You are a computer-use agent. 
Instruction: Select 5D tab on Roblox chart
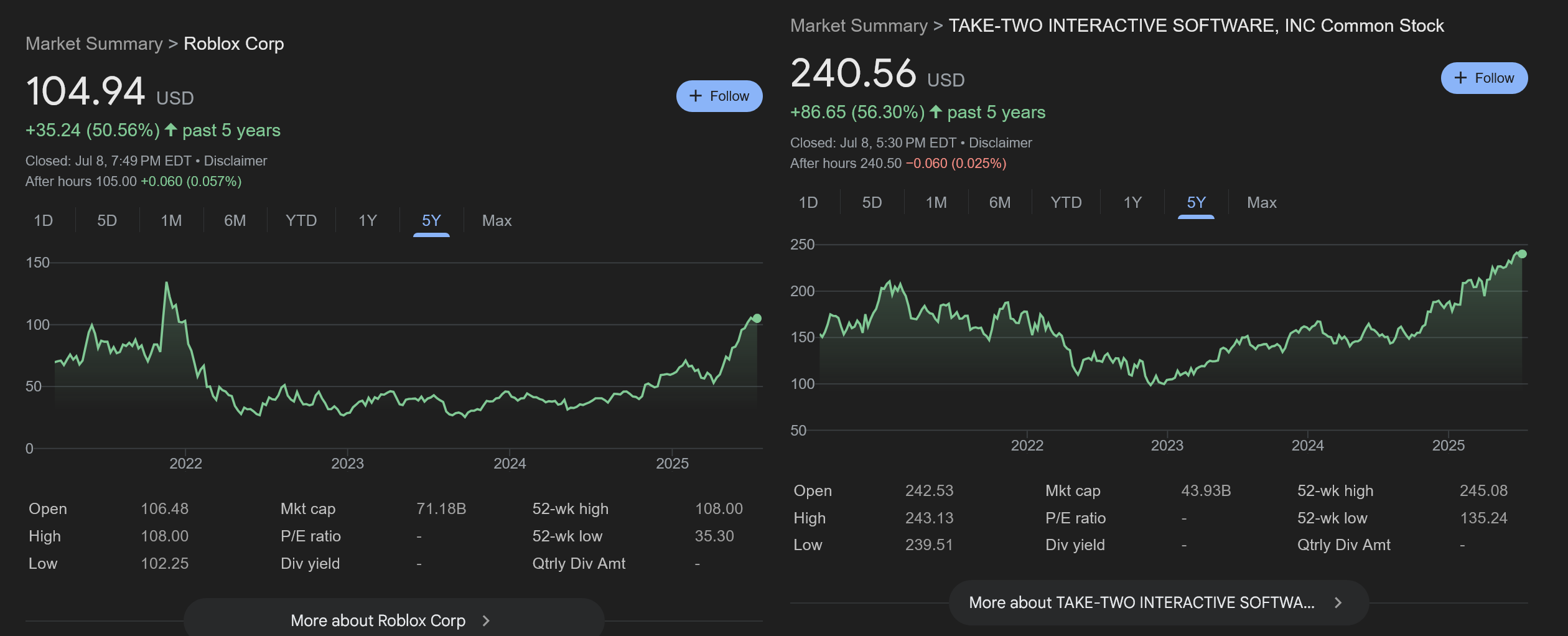click(x=107, y=220)
